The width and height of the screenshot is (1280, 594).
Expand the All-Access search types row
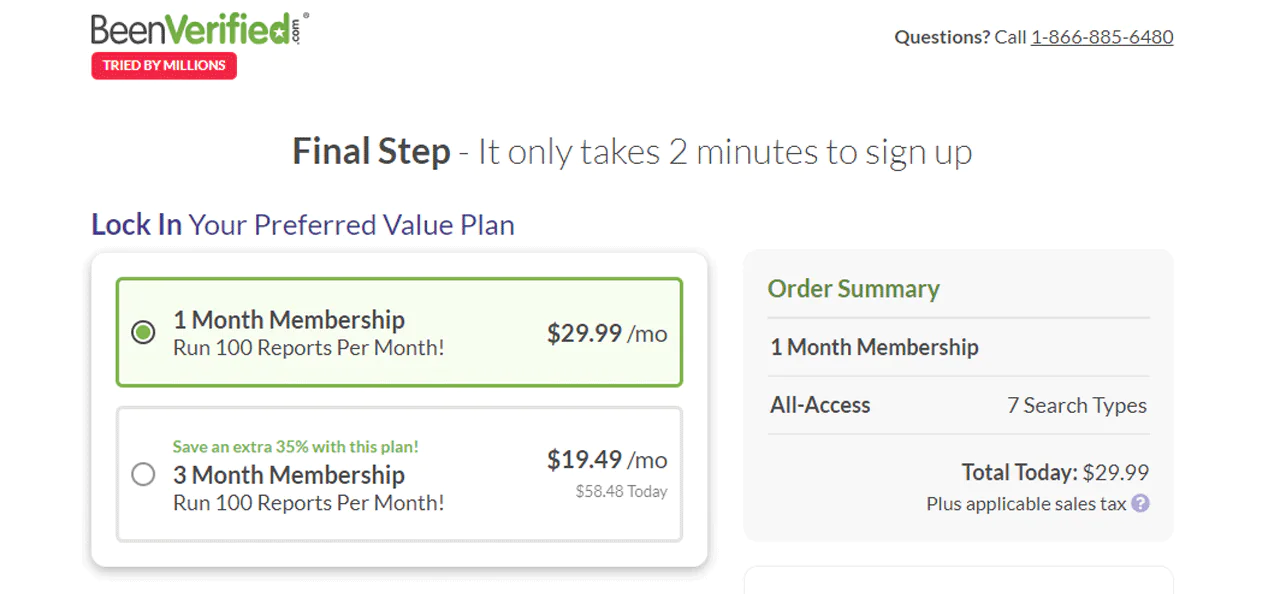coord(958,405)
